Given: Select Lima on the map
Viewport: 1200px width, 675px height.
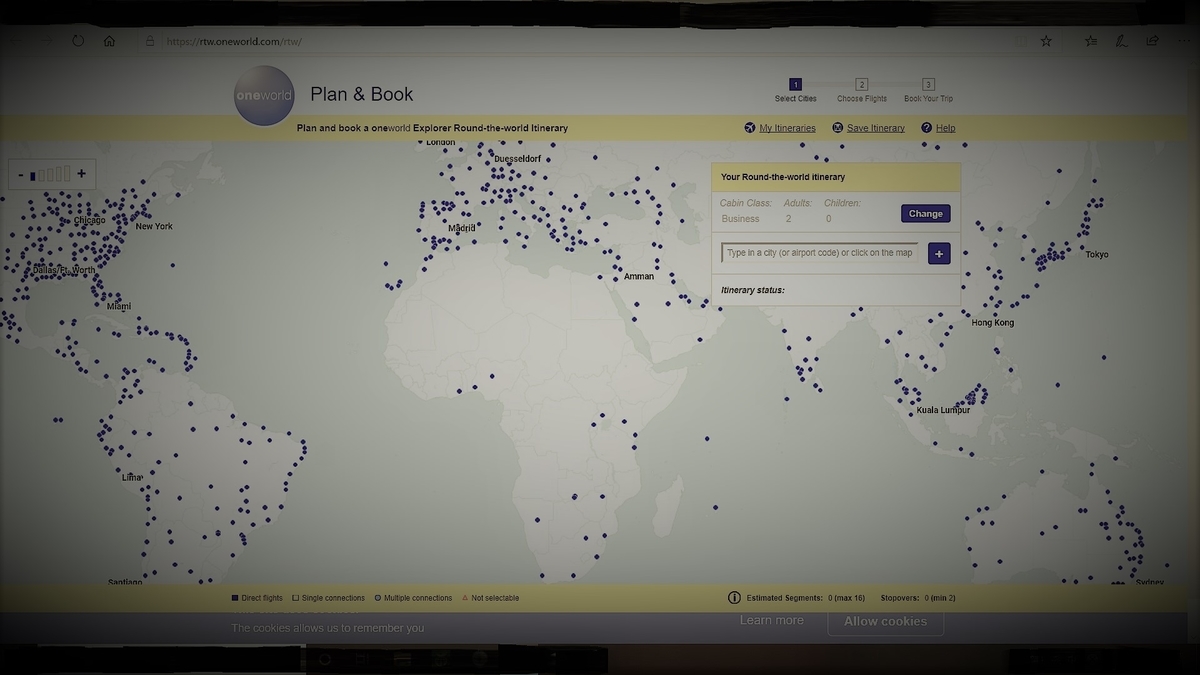Looking at the screenshot, I should point(132,477).
